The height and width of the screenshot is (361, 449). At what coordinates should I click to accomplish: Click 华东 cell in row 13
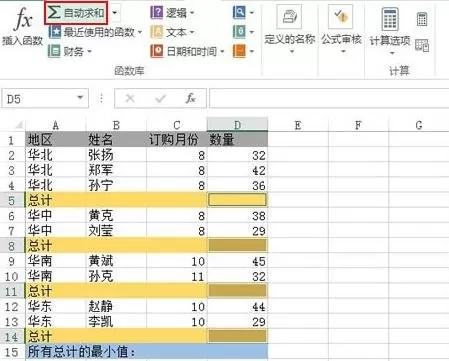(56, 321)
